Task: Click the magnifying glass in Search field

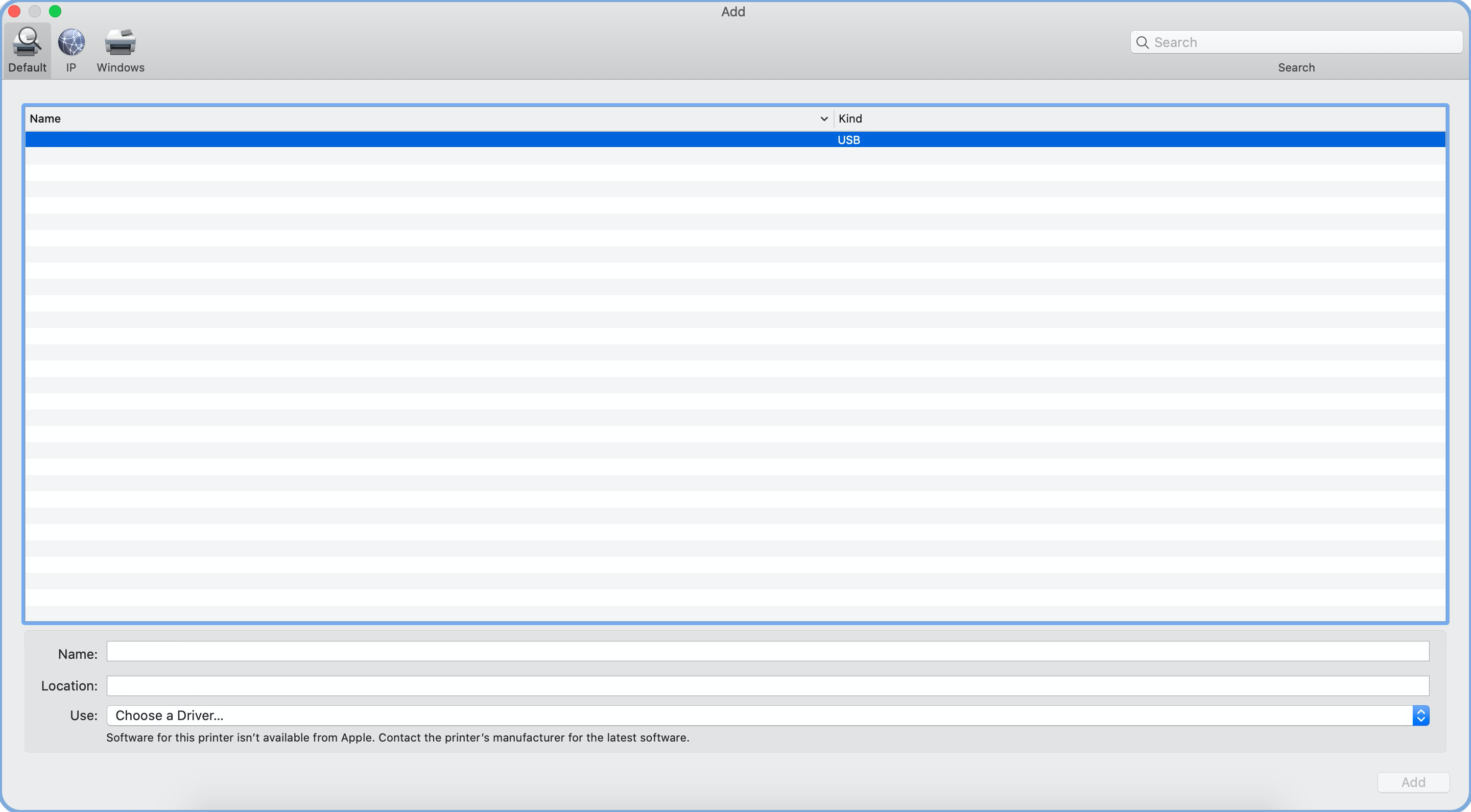Action: [x=1142, y=42]
